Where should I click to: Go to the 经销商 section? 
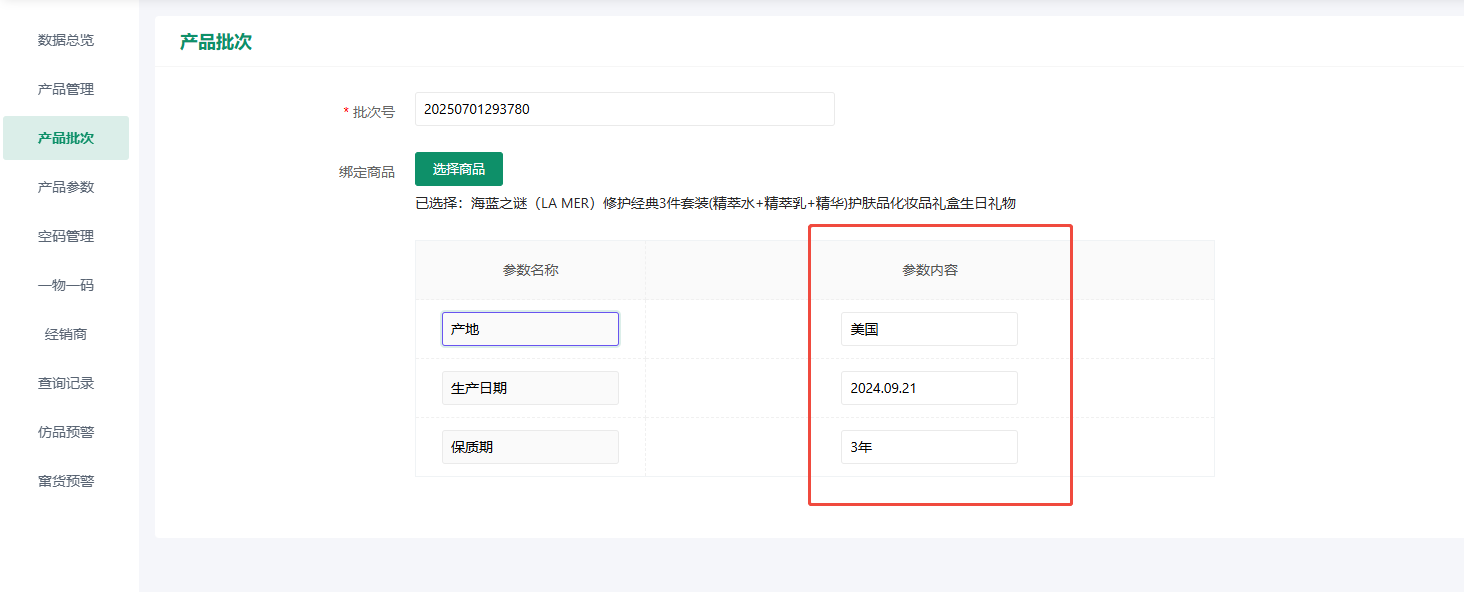click(66, 334)
